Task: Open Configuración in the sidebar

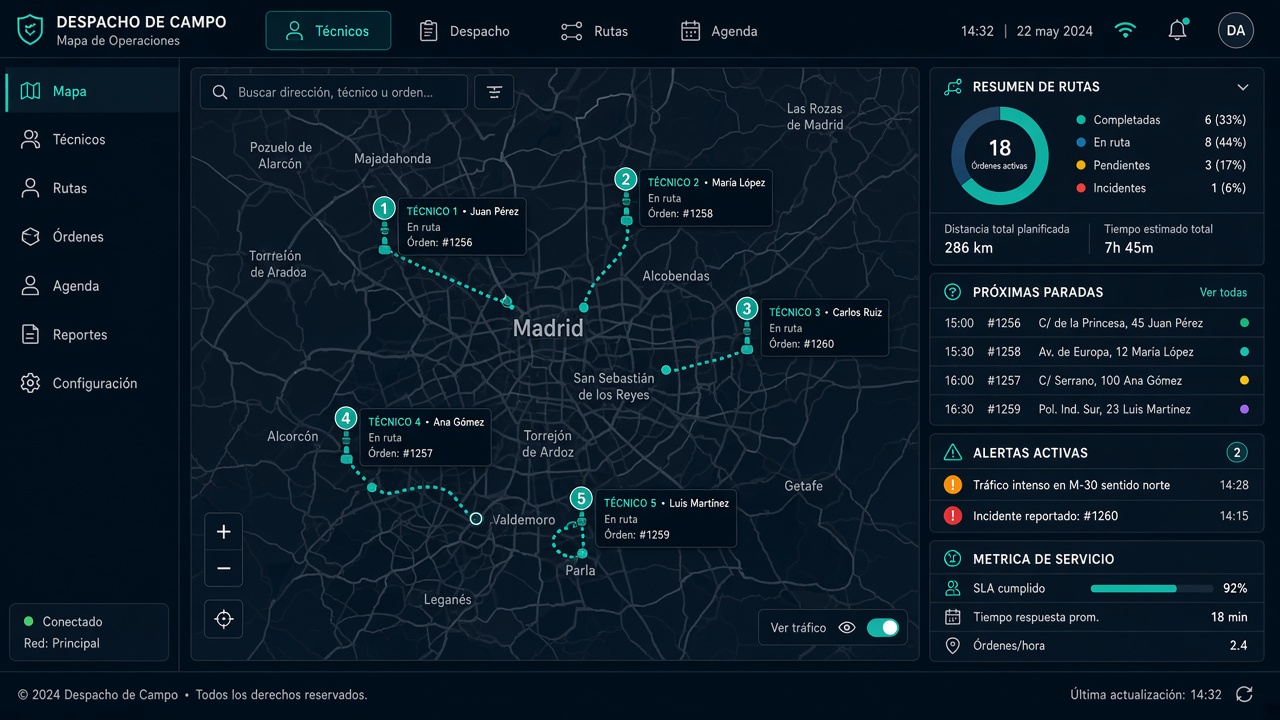Action: point(92,383)
